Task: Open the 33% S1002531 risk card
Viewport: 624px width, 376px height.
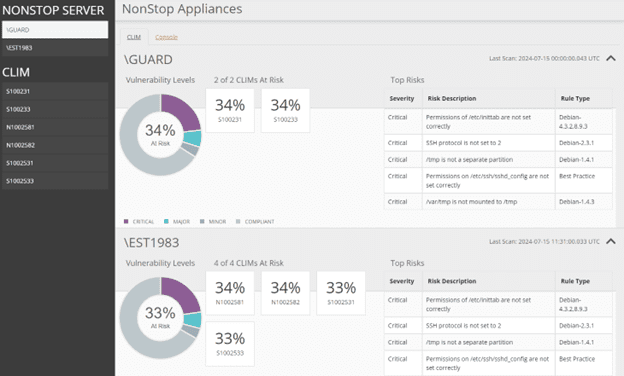Action: pyautogui.click(x=341, y=293)
